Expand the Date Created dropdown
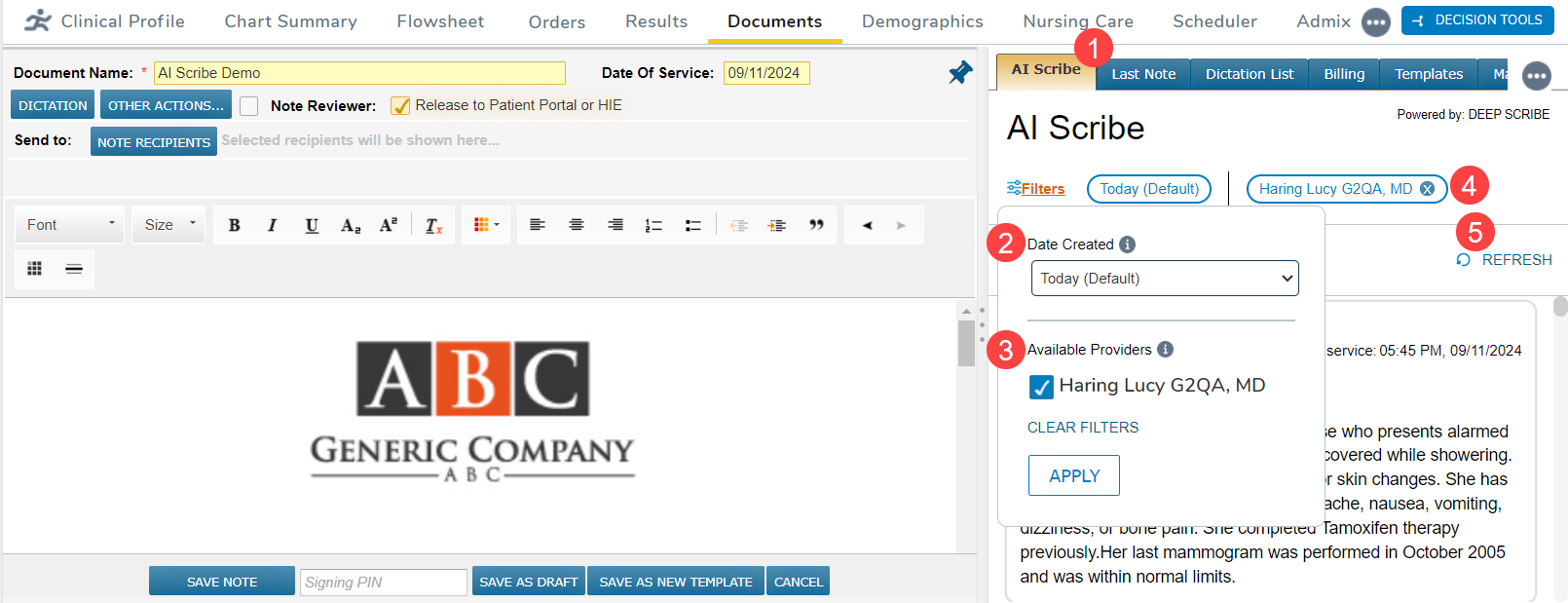This screenshot has height=603, width=1568. coord(1164,279)
